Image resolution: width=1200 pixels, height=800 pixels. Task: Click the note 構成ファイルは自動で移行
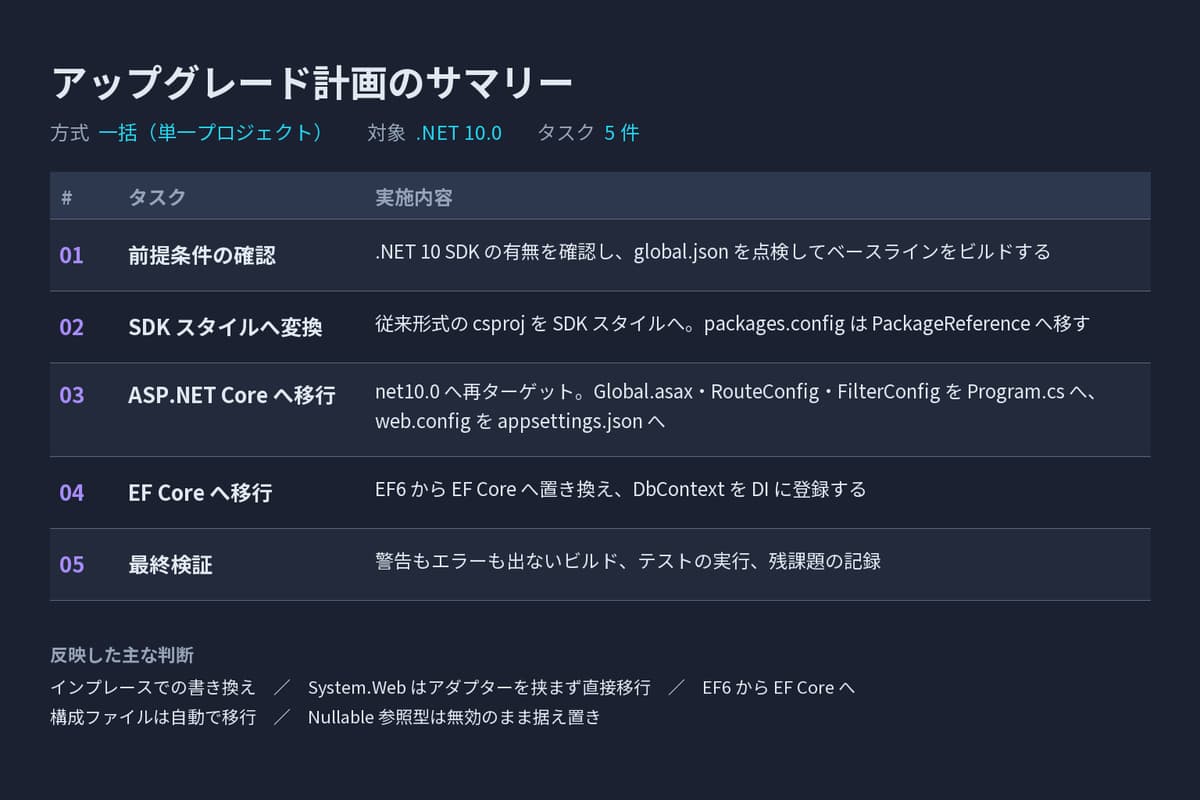coord(153,717)
